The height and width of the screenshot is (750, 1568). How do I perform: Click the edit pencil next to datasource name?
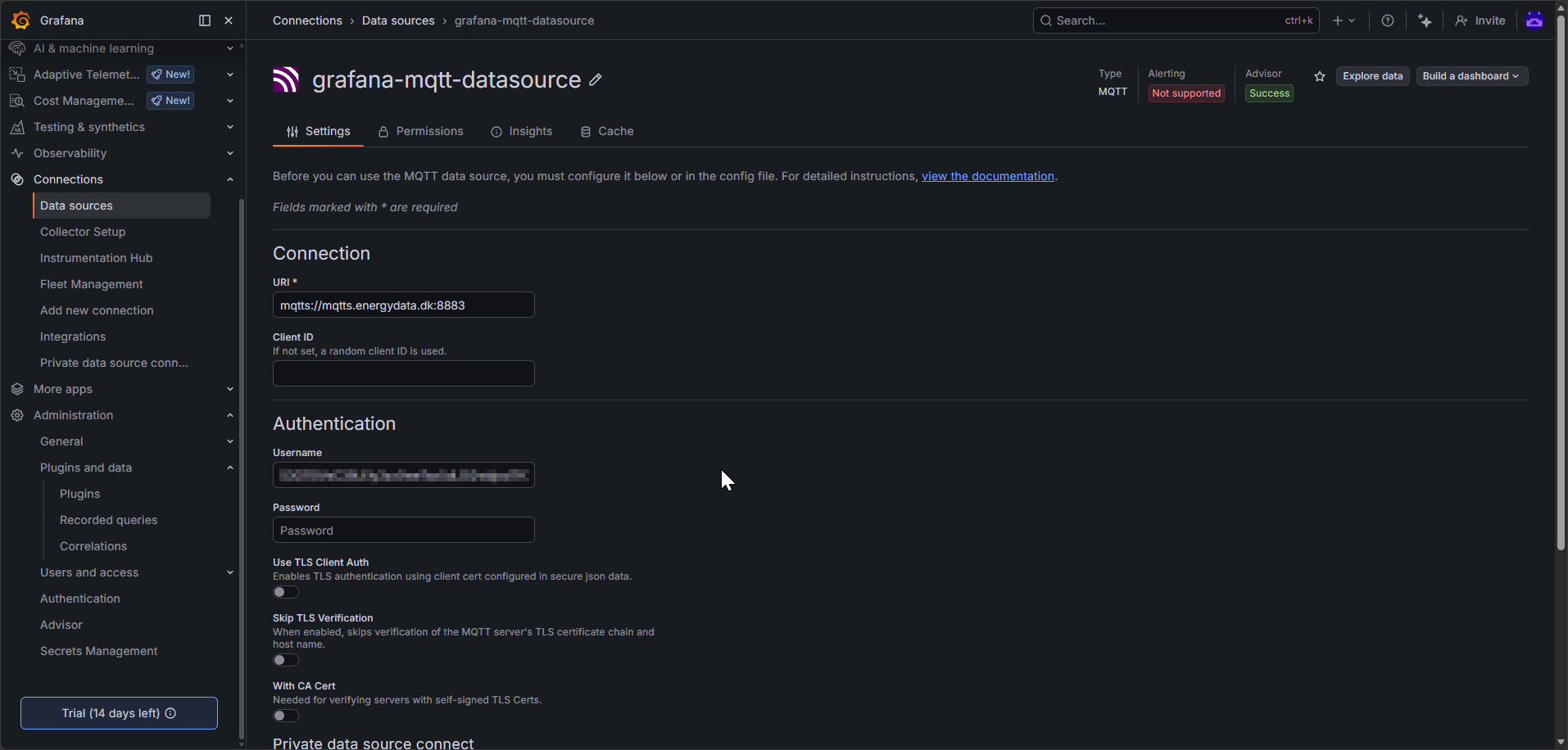point(596,79)
